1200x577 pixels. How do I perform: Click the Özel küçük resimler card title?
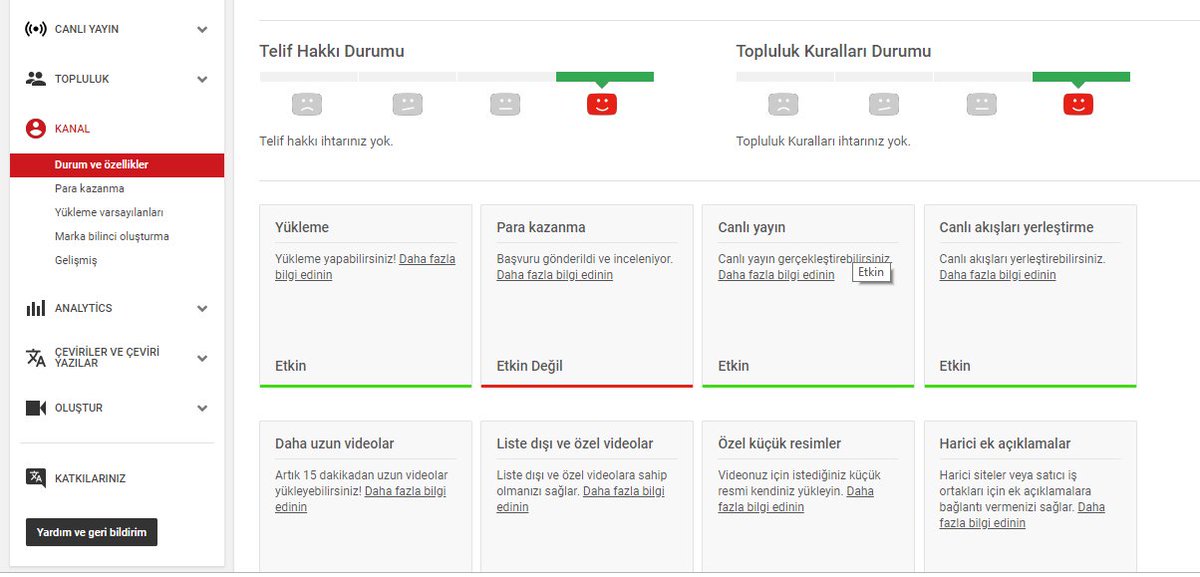(x=780, y=443)
